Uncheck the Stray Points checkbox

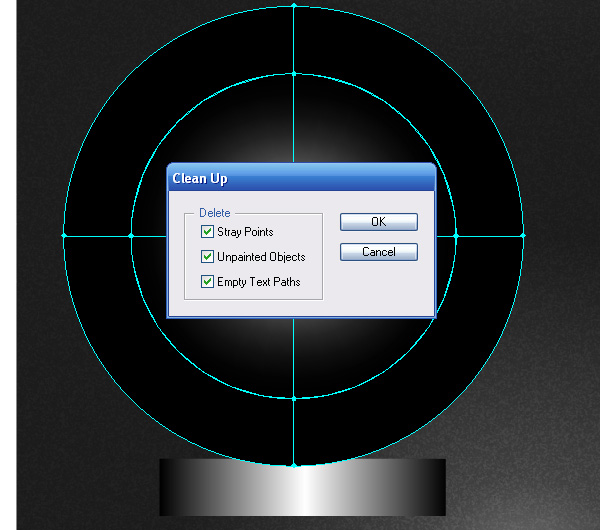207,232
